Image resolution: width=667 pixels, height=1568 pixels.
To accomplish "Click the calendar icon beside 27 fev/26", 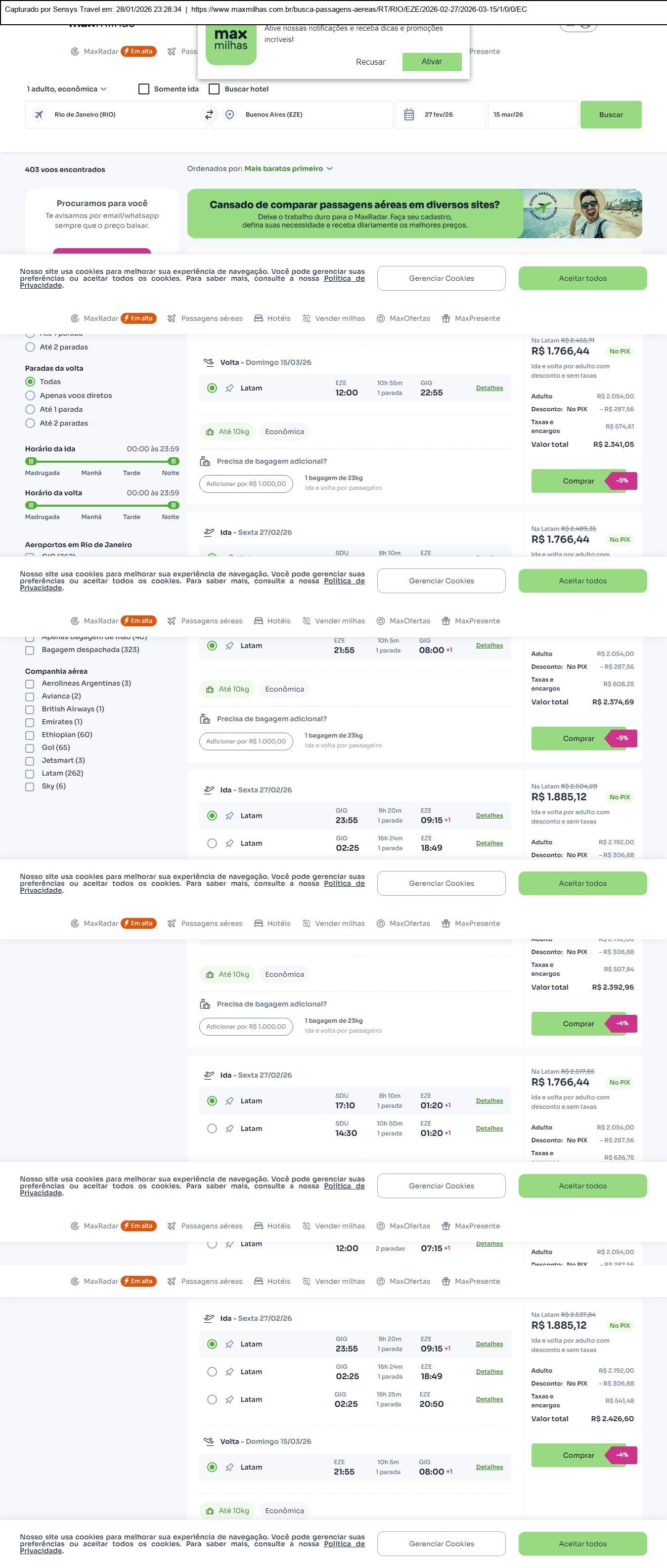I will (409, 114).
